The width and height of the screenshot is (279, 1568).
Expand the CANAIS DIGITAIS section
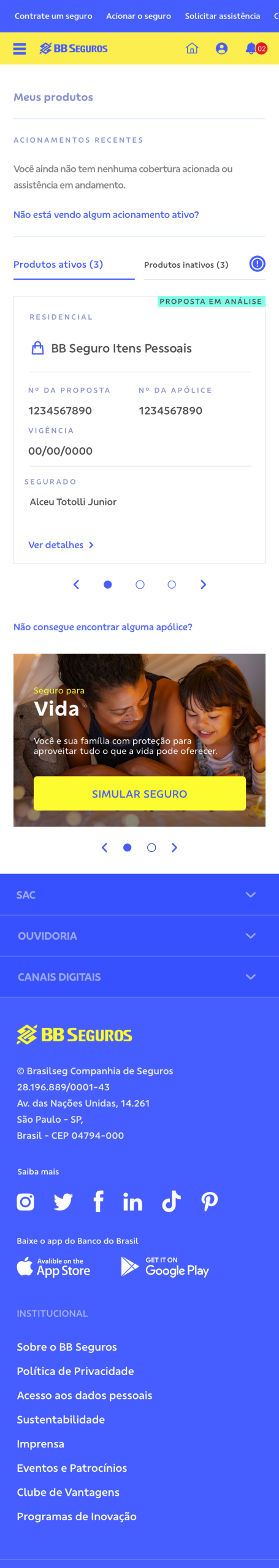pos(139,977)
